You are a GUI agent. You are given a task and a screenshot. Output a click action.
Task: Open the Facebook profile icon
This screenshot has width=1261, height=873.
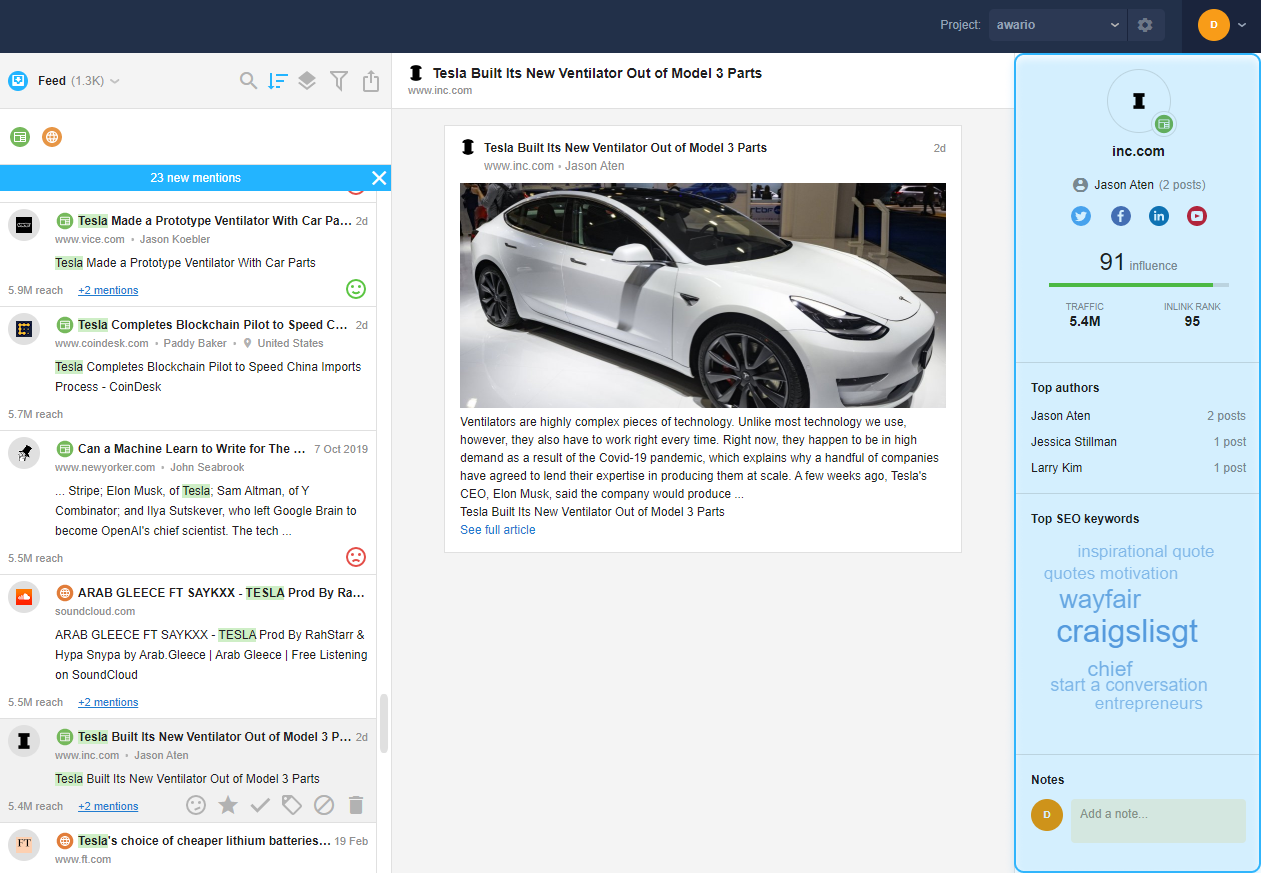point(1120,216)
